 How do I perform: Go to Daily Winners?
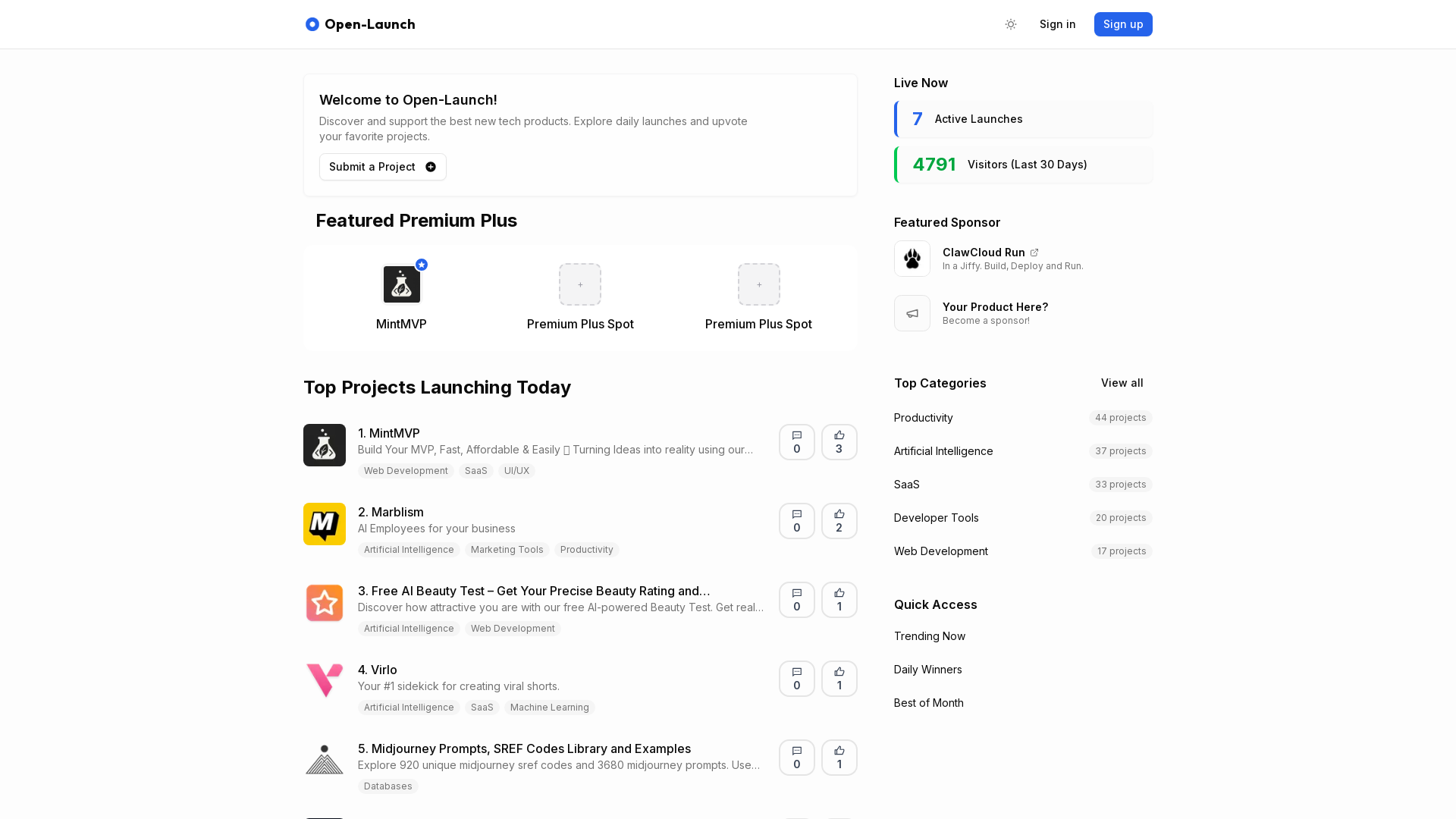[x=927, y=670]
